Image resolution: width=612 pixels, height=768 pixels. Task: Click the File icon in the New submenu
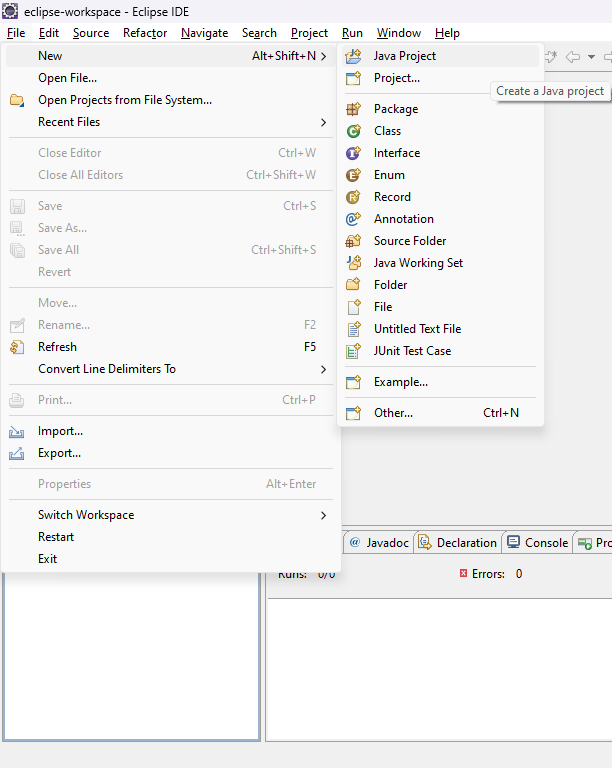tap(353, 307)
